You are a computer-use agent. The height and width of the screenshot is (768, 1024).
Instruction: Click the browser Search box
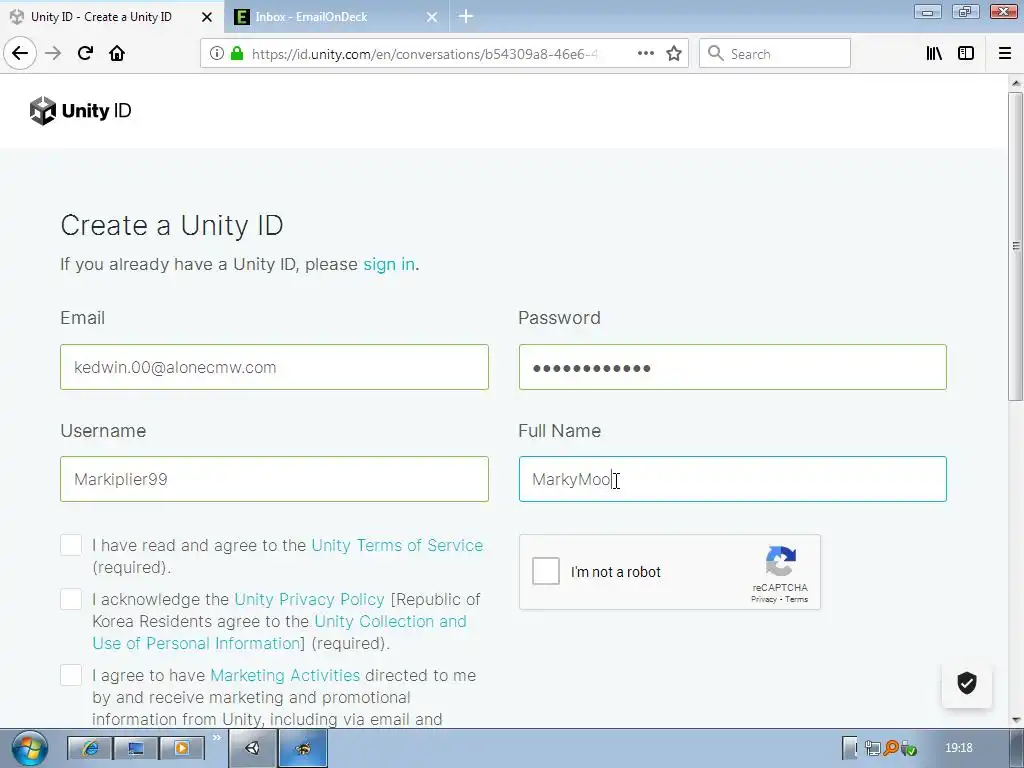775,54
